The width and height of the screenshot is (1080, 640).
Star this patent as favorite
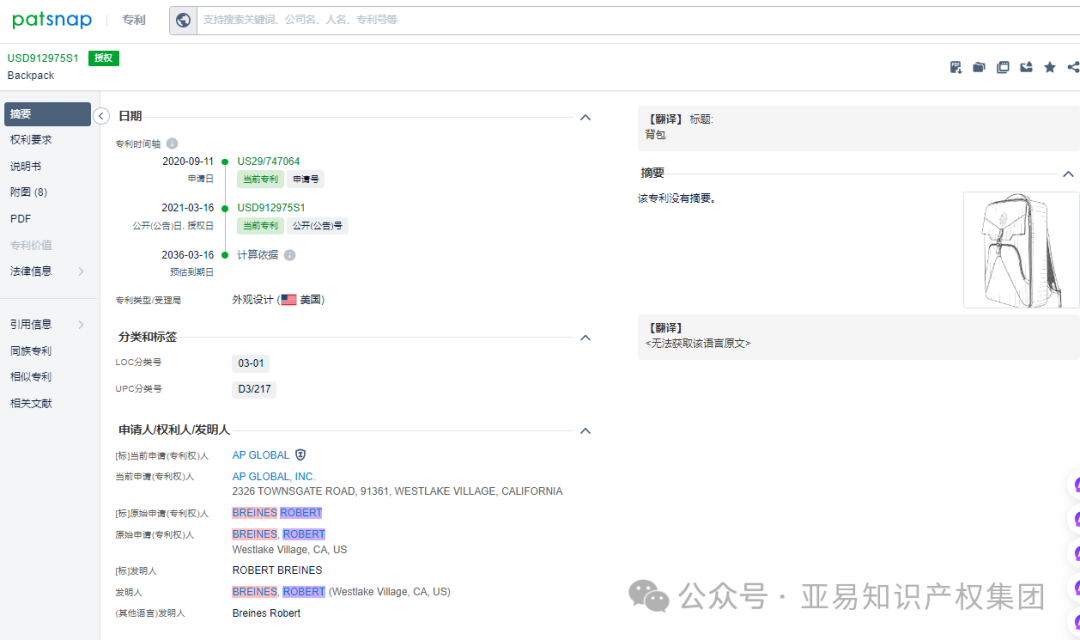pyautogui.click(x=1049, y=66)
